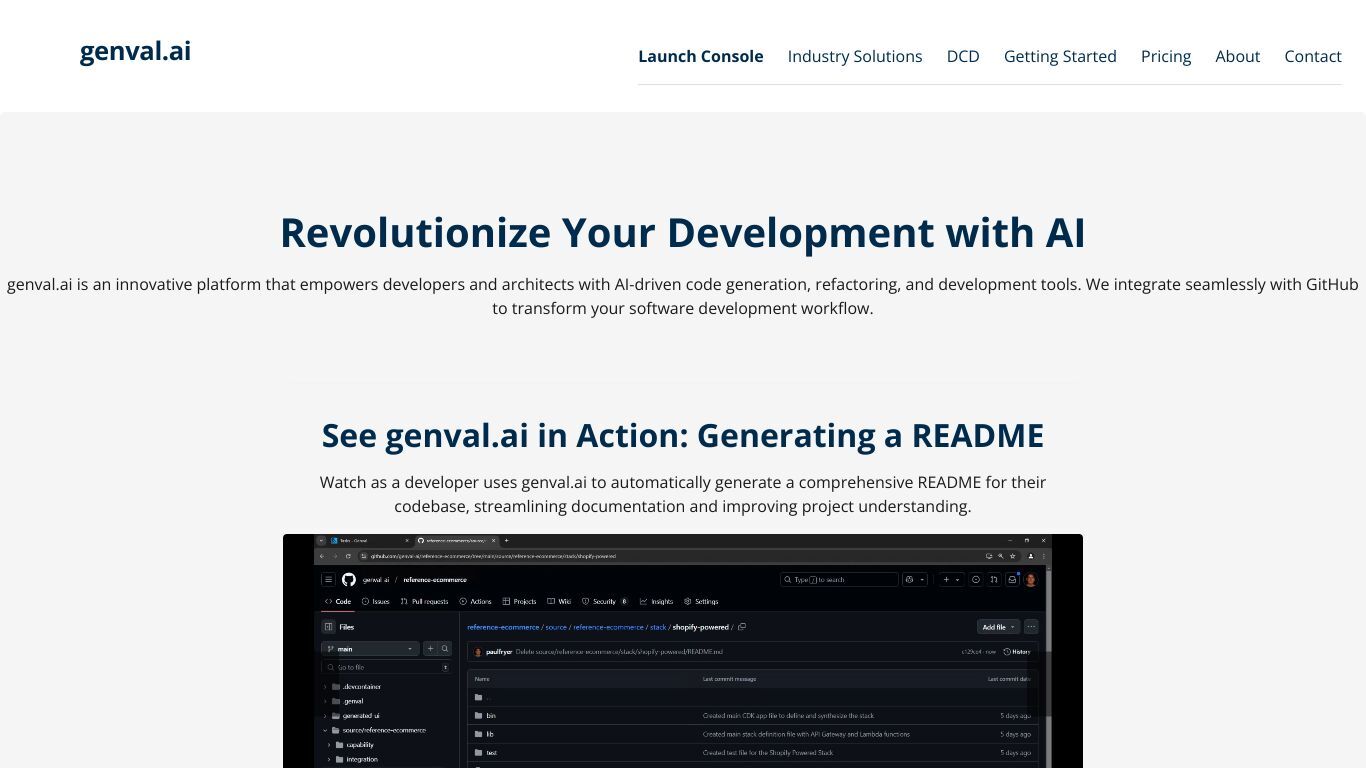Click the browser reload icon in demo video
The height and width of the screenshot is (768, 1366).
point(348,556)
